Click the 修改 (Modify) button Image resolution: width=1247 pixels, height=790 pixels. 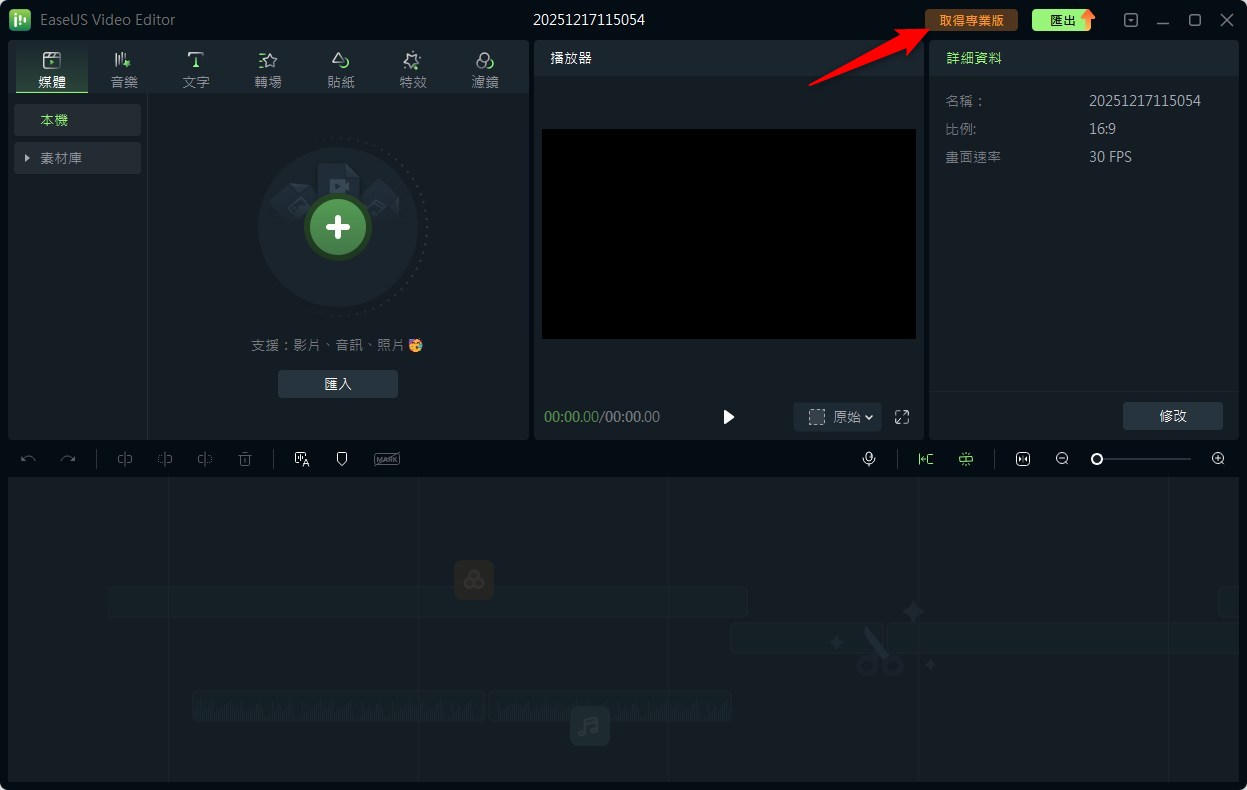coord(1173,416)
